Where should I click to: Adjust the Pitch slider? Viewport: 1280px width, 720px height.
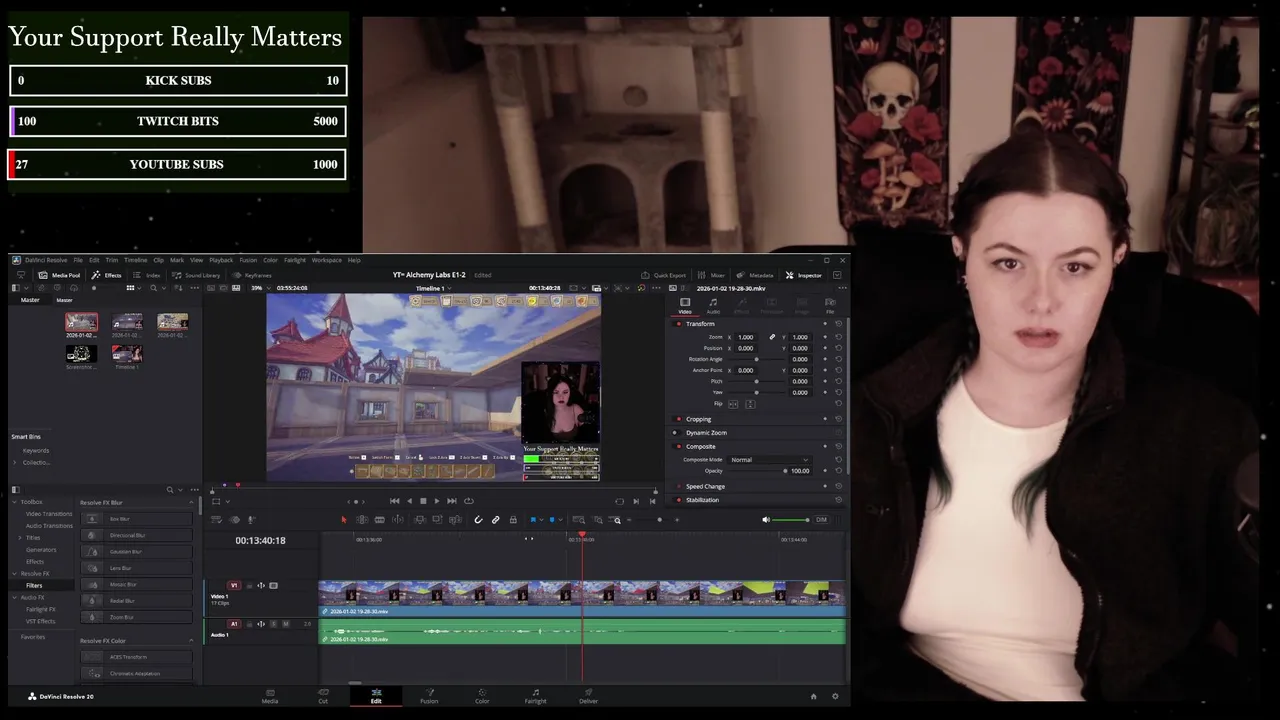(x=756, y=381)
